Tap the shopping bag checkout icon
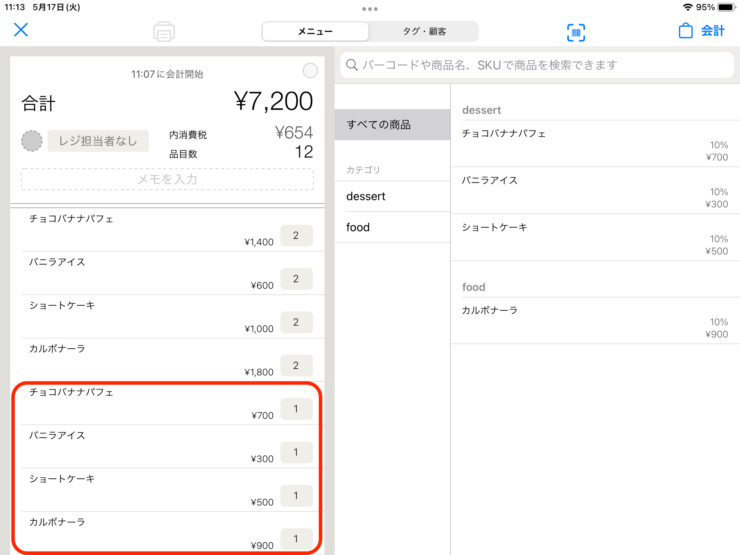The height and width of the screenshot is (555, 740). (x=685, y=31)
